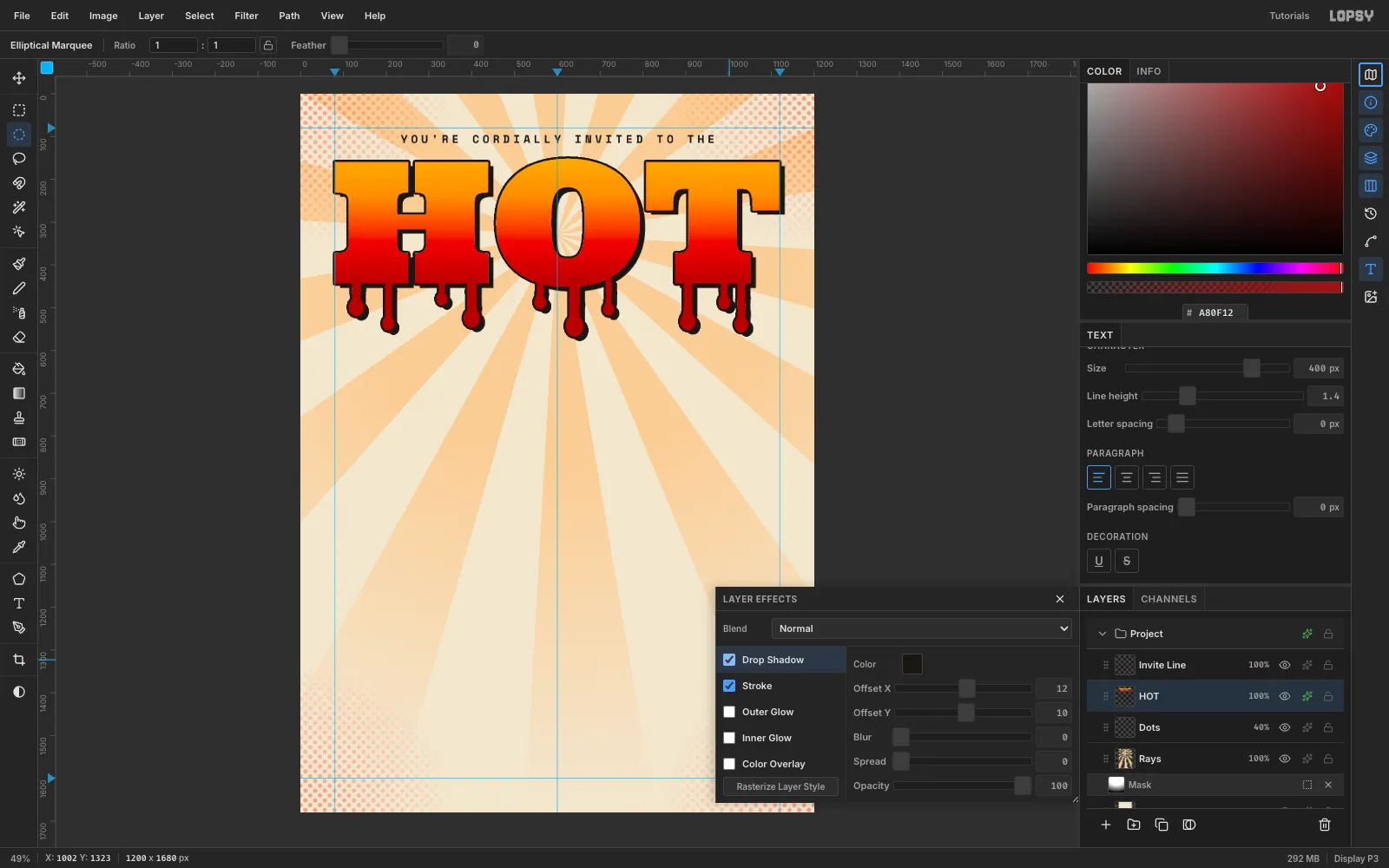The image size is (1389, 868).
Task: Select the Eyedropper tool
Action: coord(19,547)
